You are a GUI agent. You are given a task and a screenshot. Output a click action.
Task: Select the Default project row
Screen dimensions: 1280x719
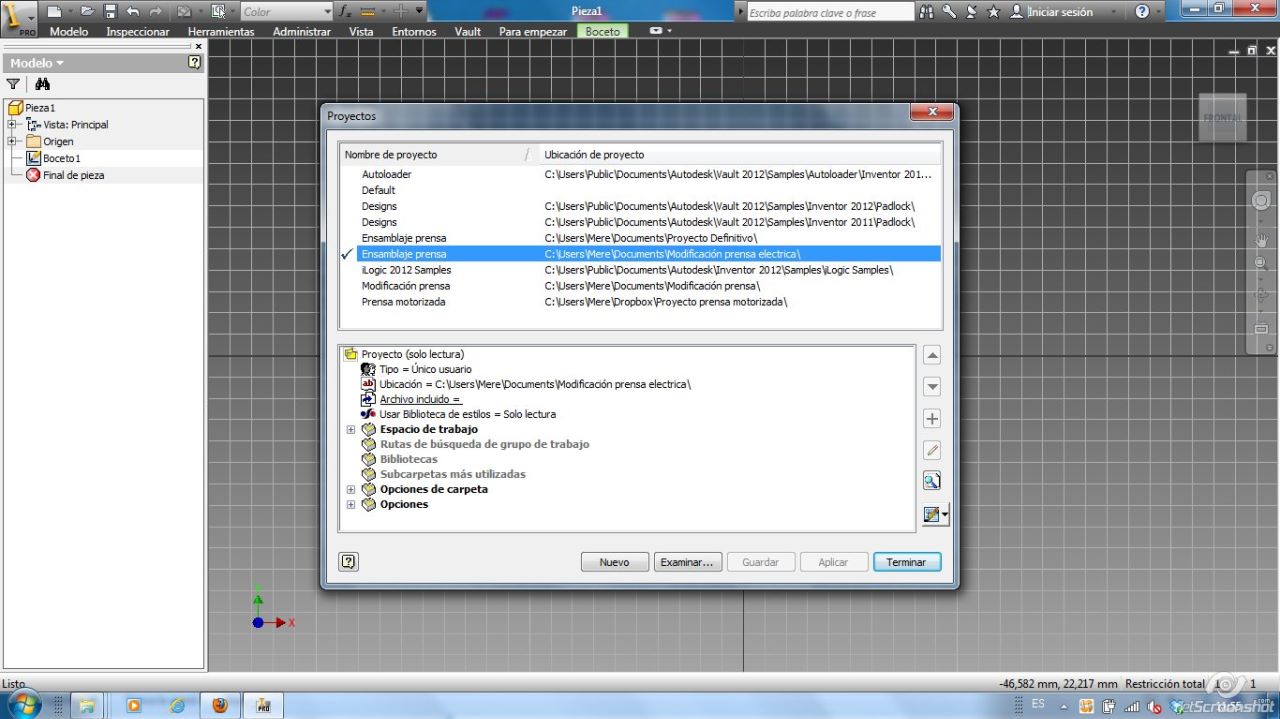640,190
